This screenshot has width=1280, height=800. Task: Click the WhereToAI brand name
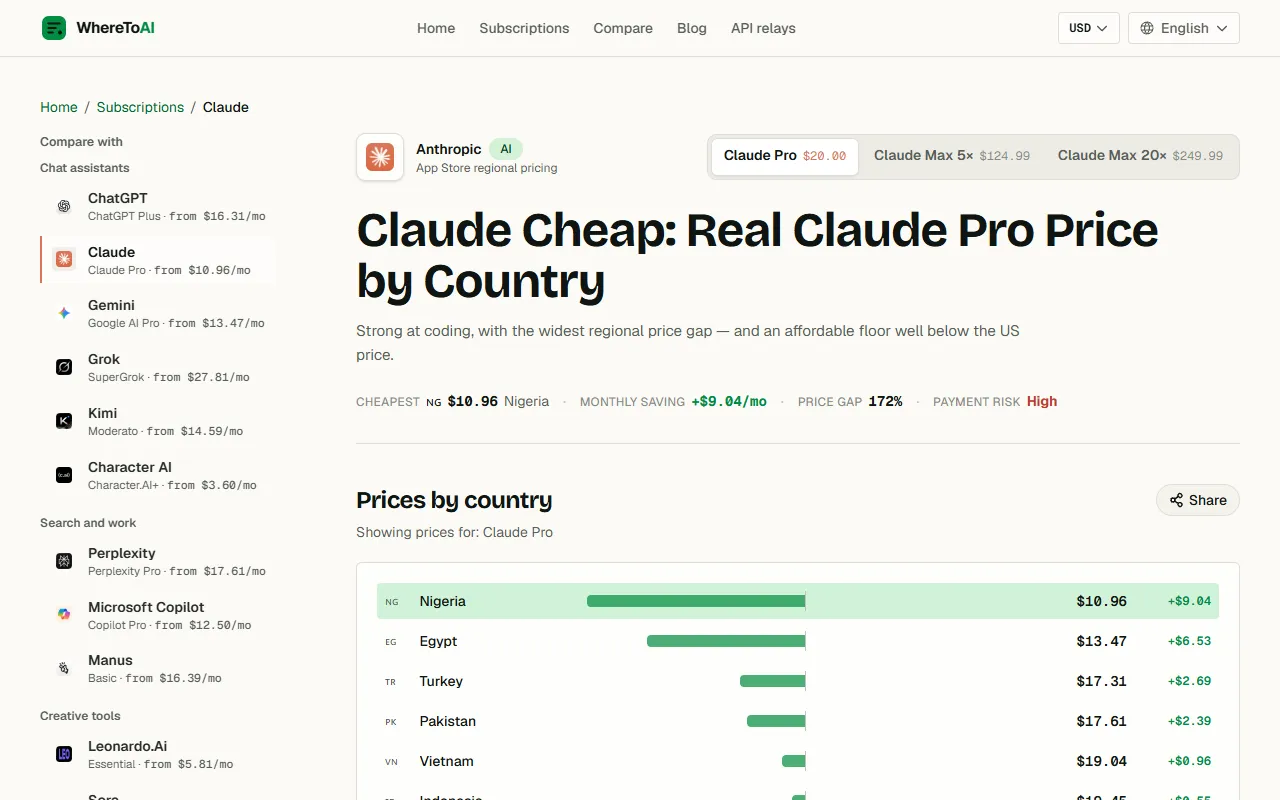[x=116, y=28]
